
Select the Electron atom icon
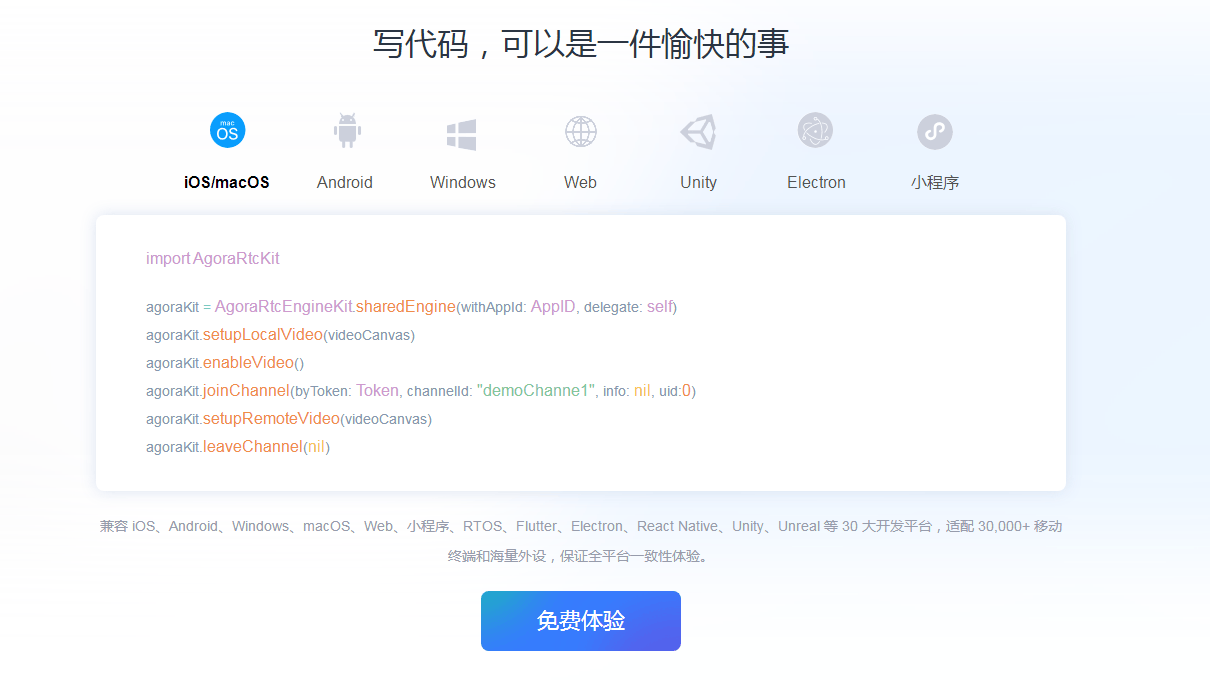tap(815, 130)
